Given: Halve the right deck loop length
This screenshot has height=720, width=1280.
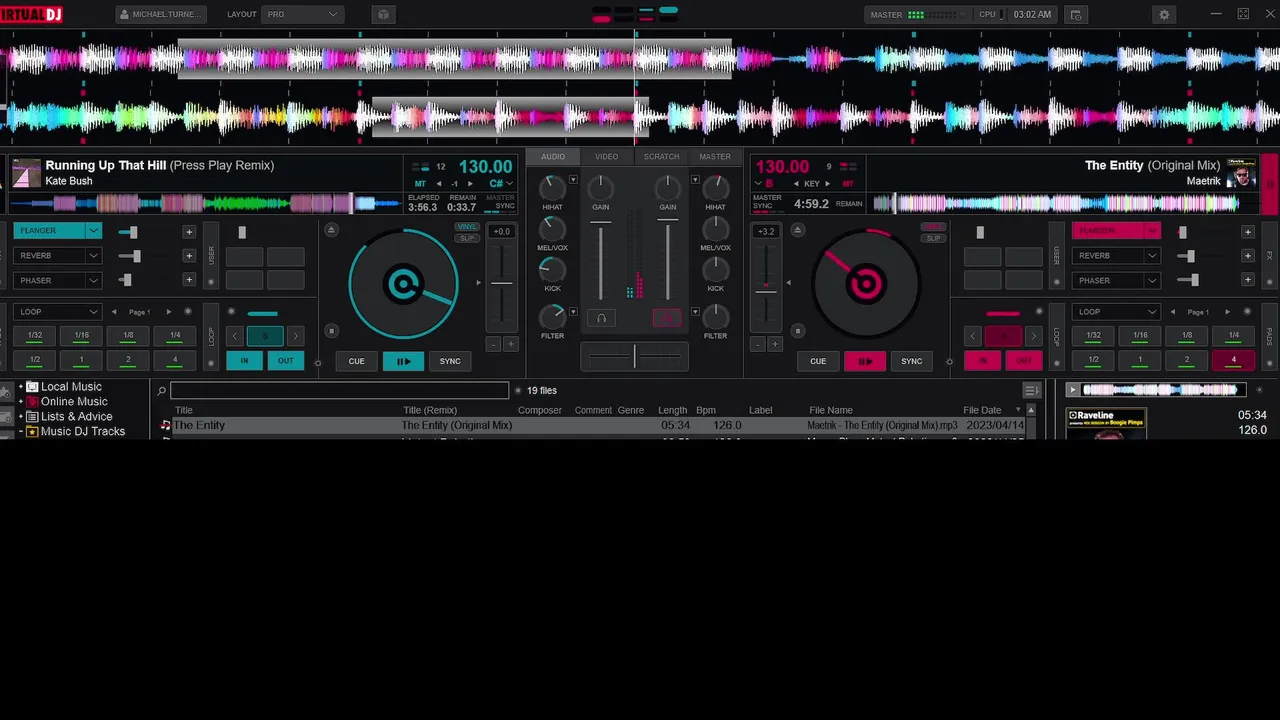Looking at the screenshot, I should [x=973, y=336].
